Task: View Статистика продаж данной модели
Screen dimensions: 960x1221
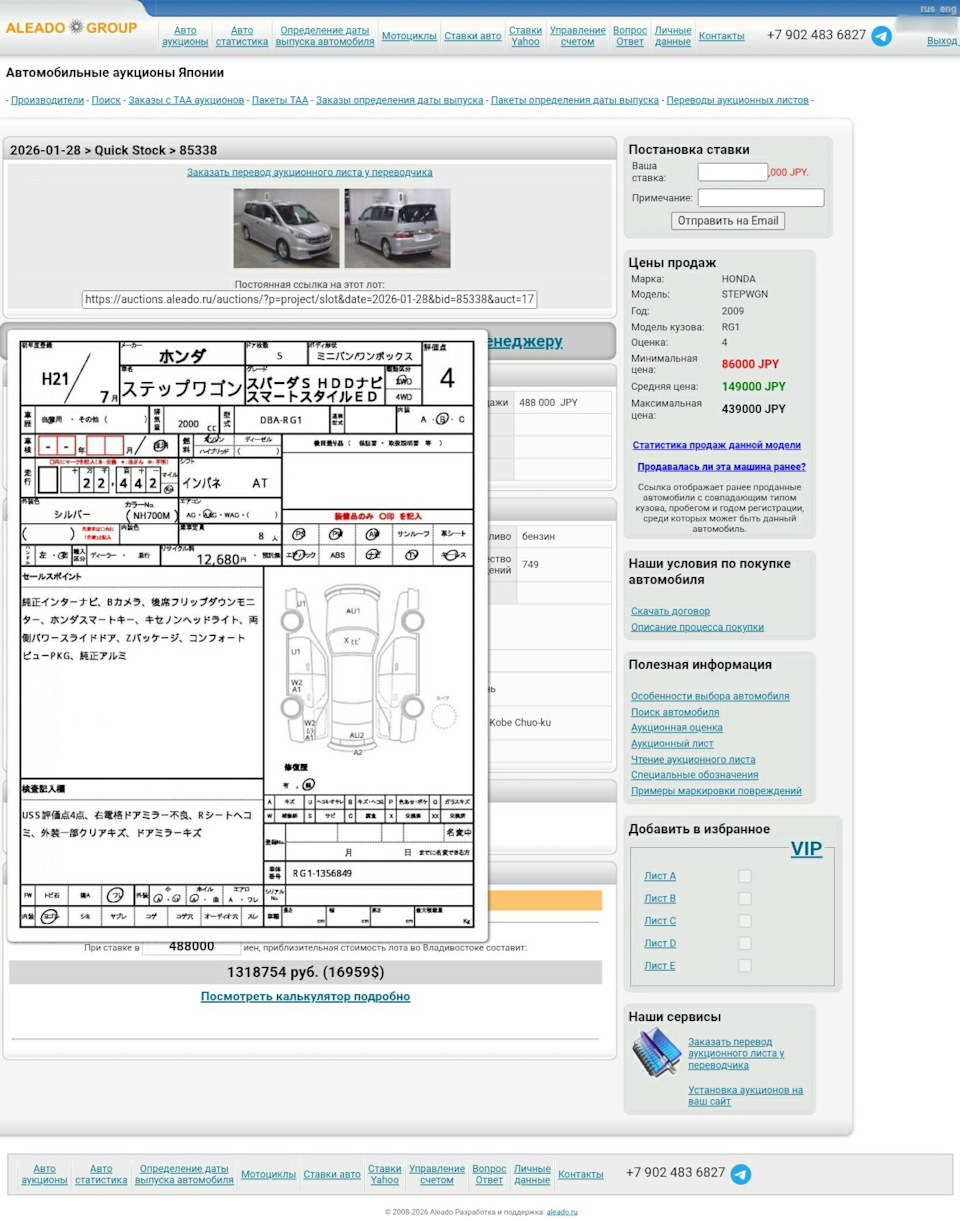Action: (714, 446)
